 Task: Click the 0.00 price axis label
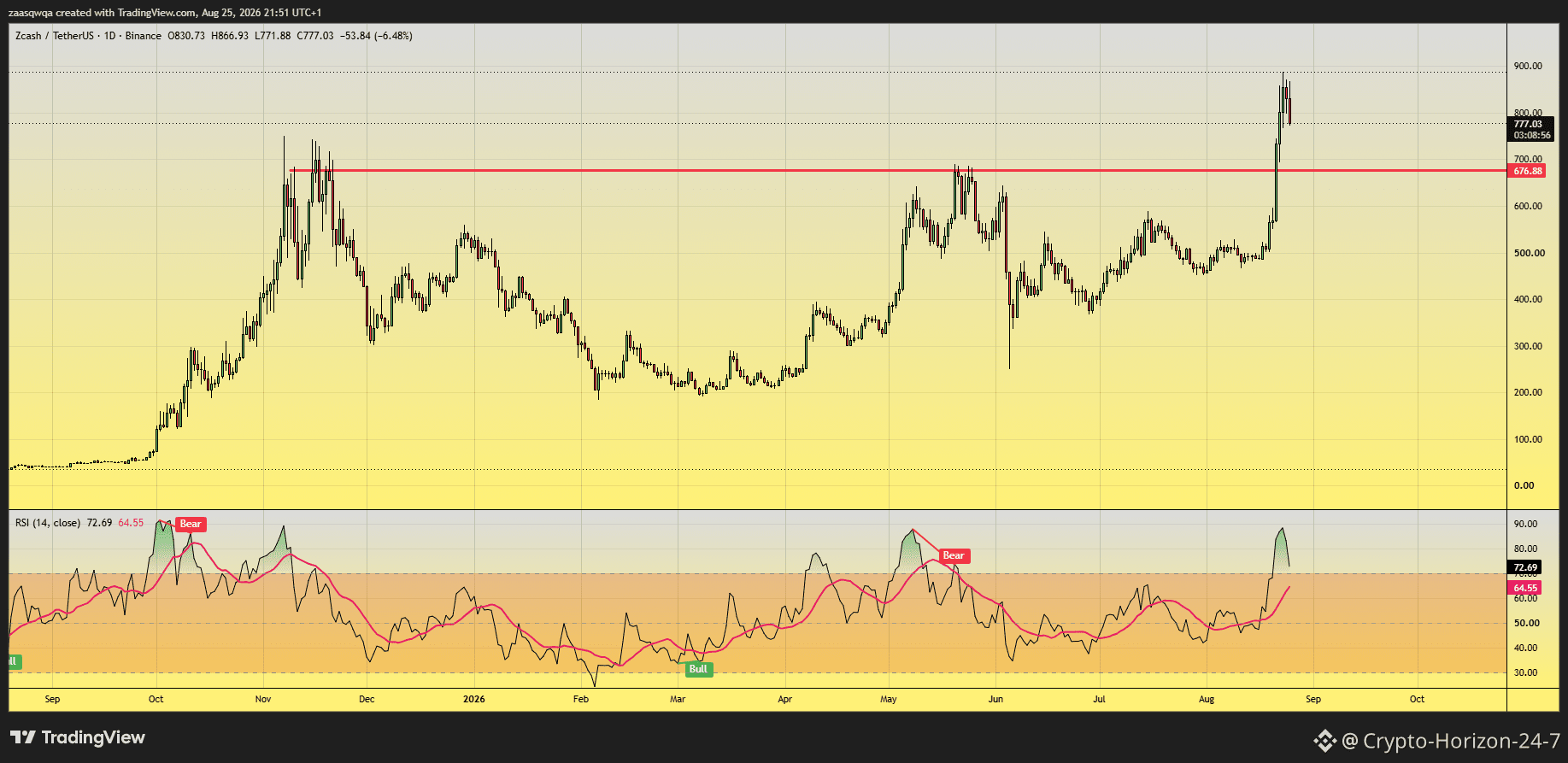point(1524,485)
